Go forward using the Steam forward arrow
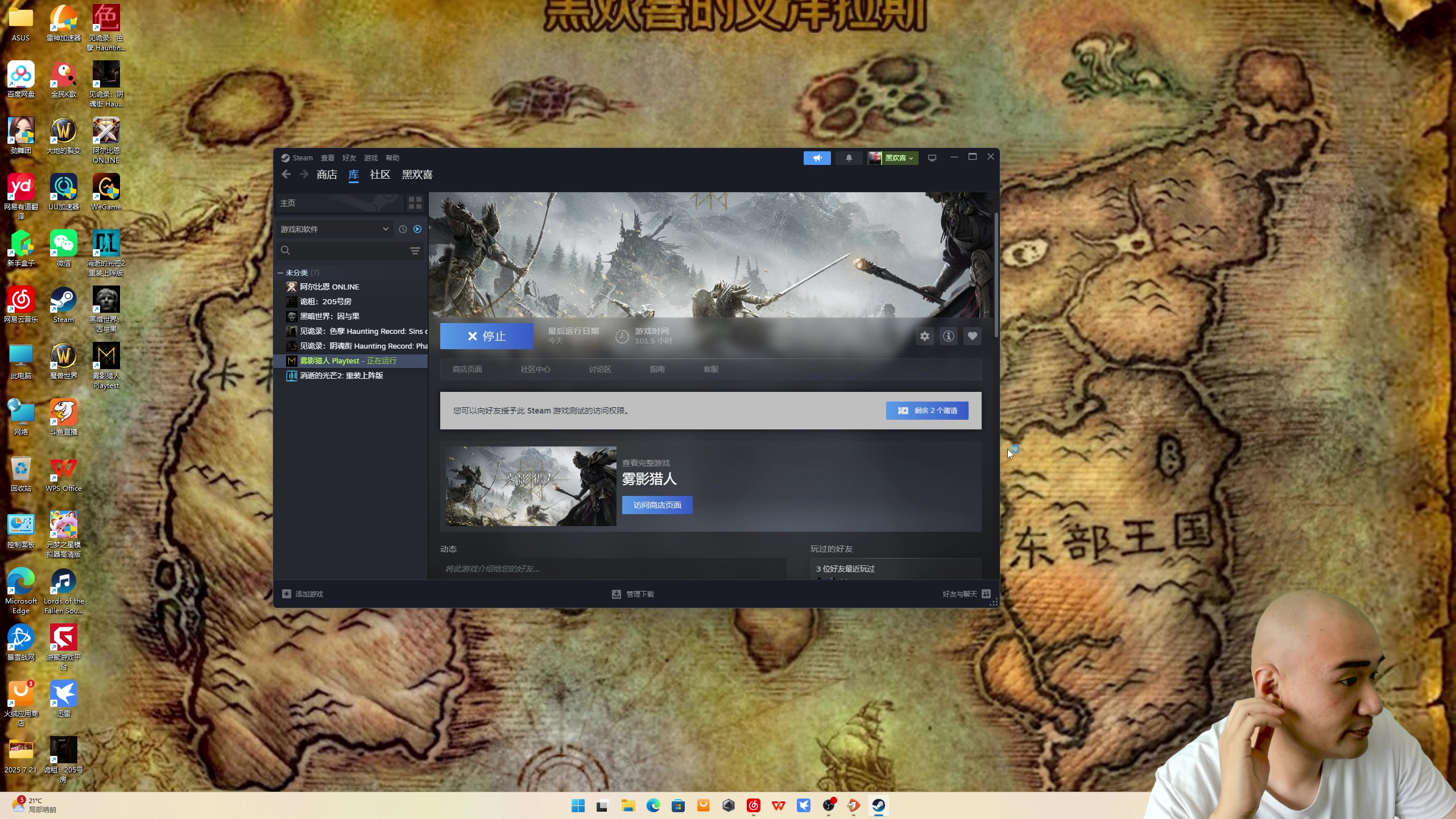 pyautogui.click(x=304, y=175)
